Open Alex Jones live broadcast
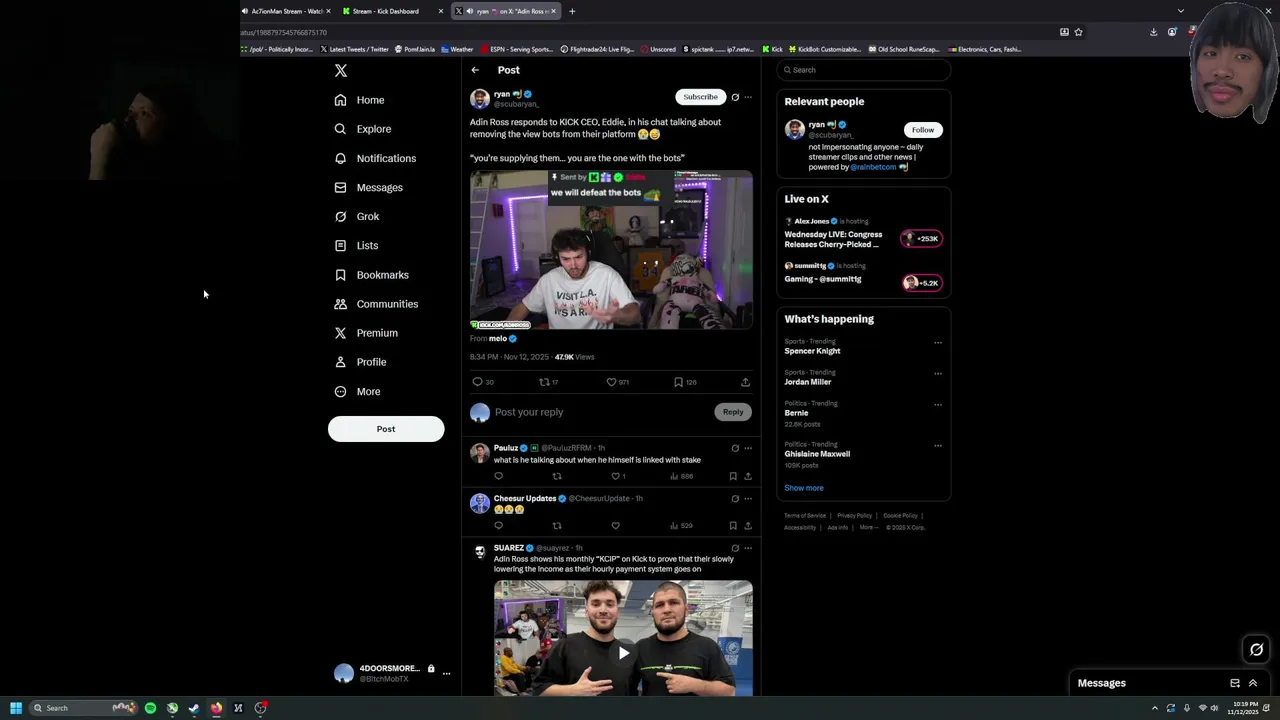 862,233
